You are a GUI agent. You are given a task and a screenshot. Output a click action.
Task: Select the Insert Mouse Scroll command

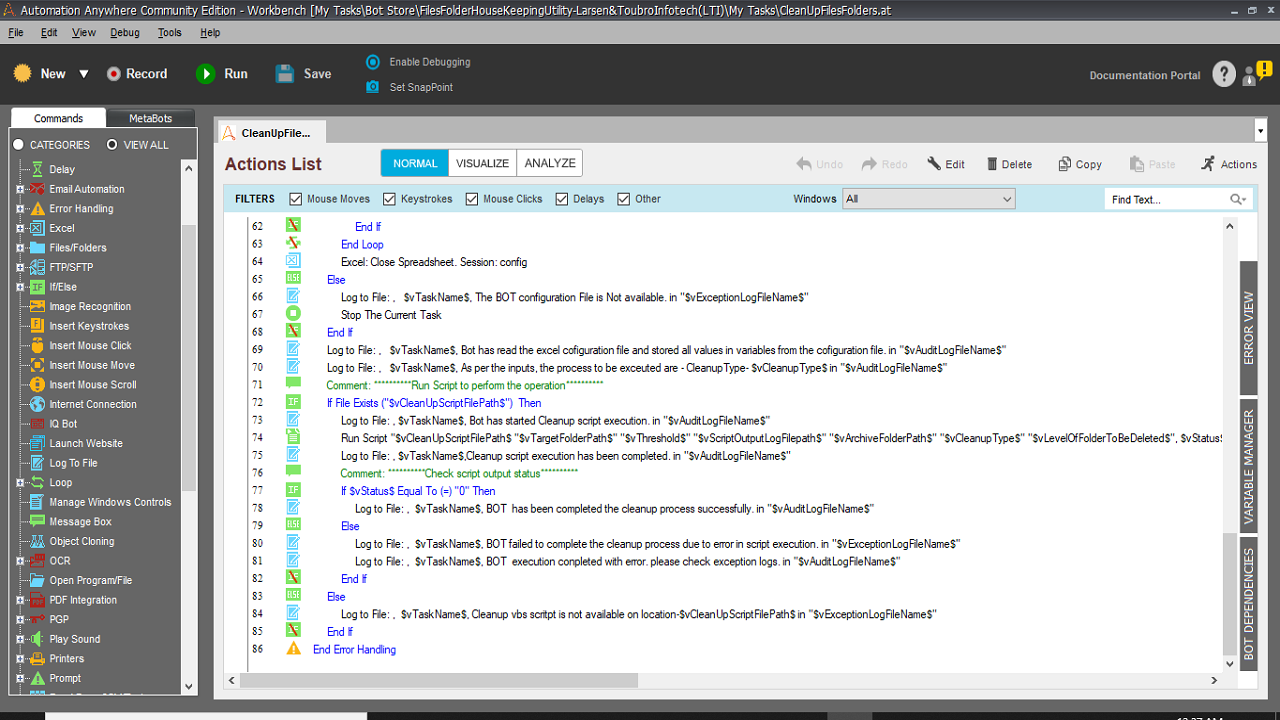click(93, 385)
